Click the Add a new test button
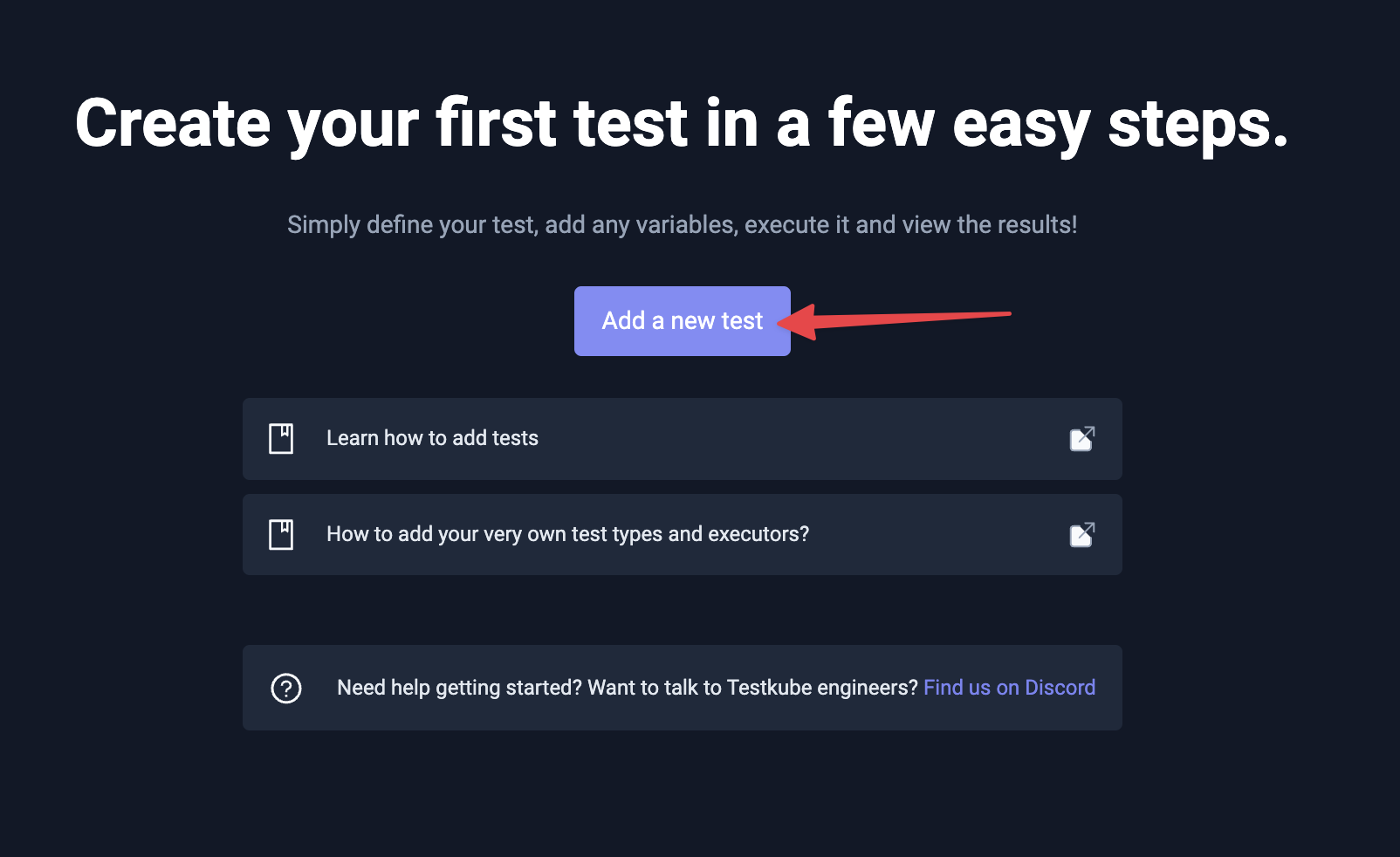Screen dimensions: 1400x857 coord(682,321)
